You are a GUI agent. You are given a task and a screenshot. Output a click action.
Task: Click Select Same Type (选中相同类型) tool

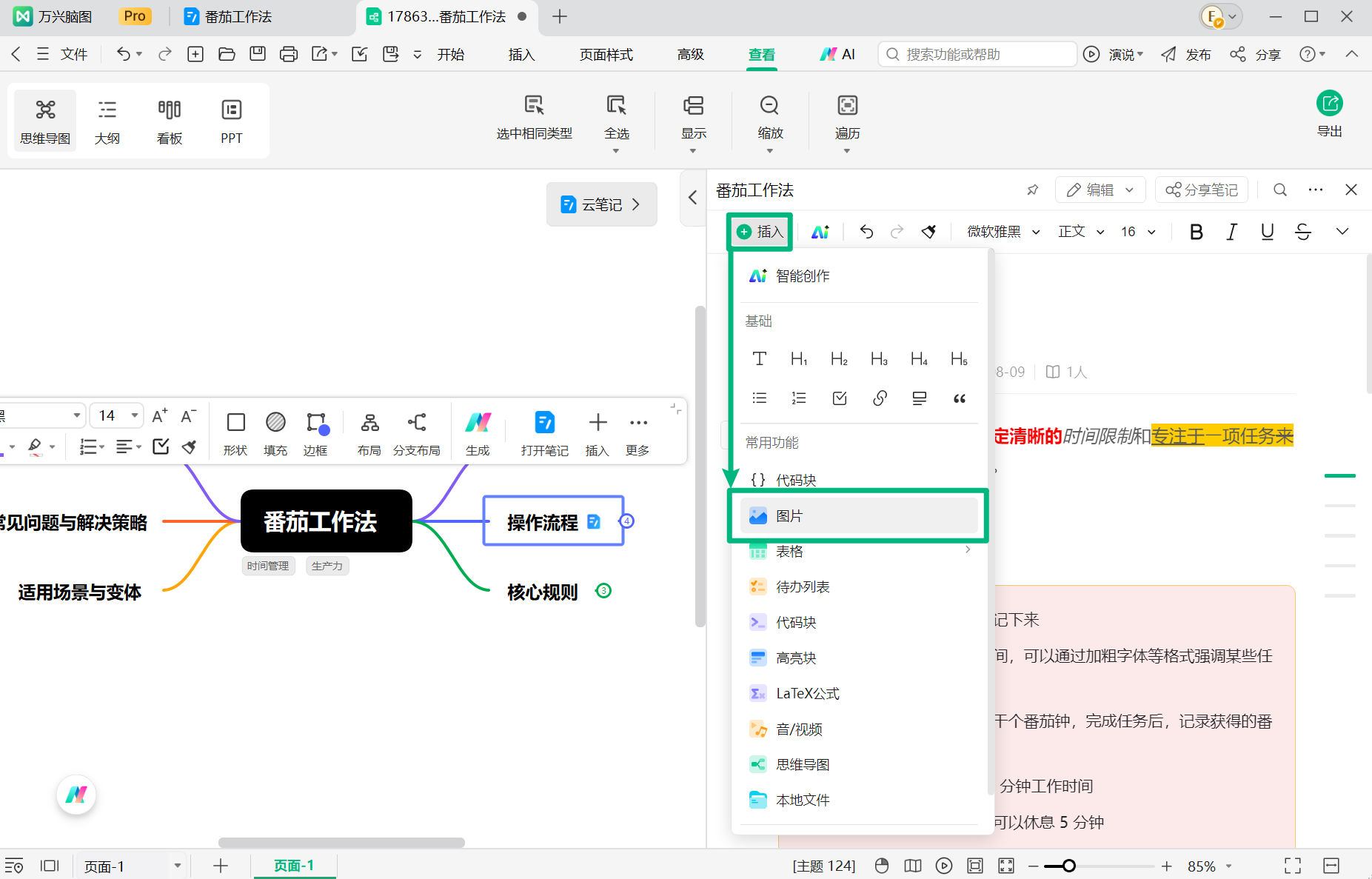[x=534, y=118]
